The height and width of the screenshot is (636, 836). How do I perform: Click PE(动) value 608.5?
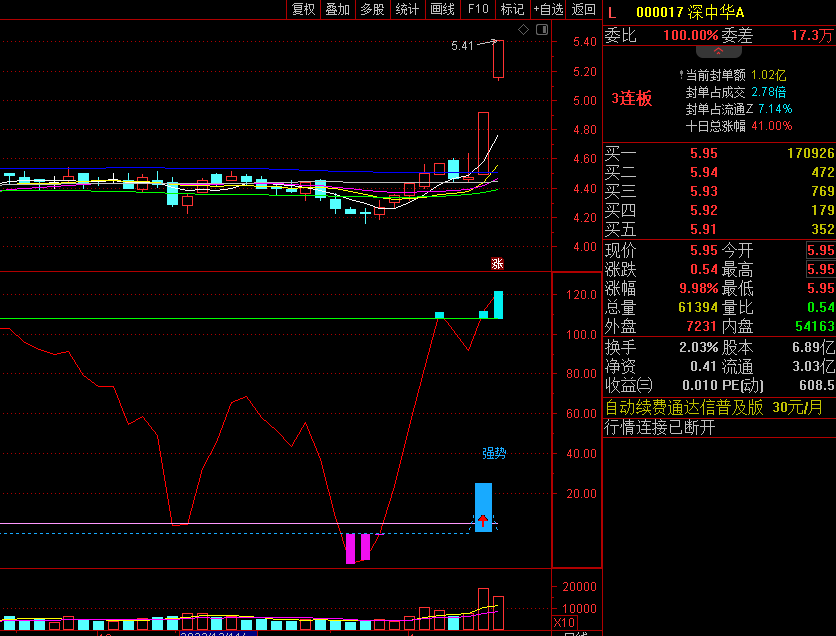click(817, 385)
